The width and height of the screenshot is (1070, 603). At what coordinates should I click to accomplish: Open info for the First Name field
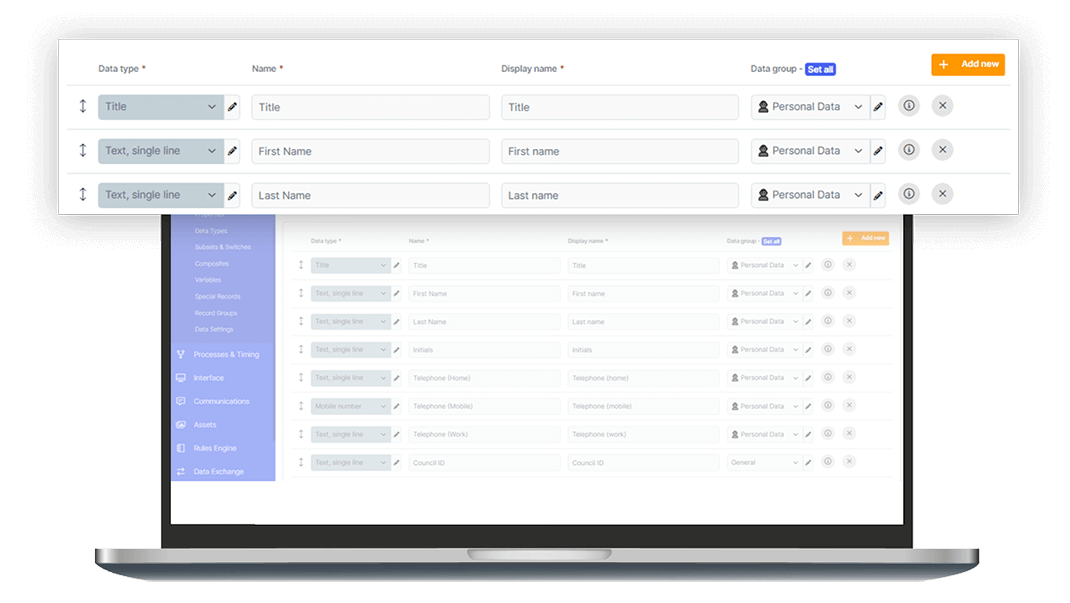[909, 149]
